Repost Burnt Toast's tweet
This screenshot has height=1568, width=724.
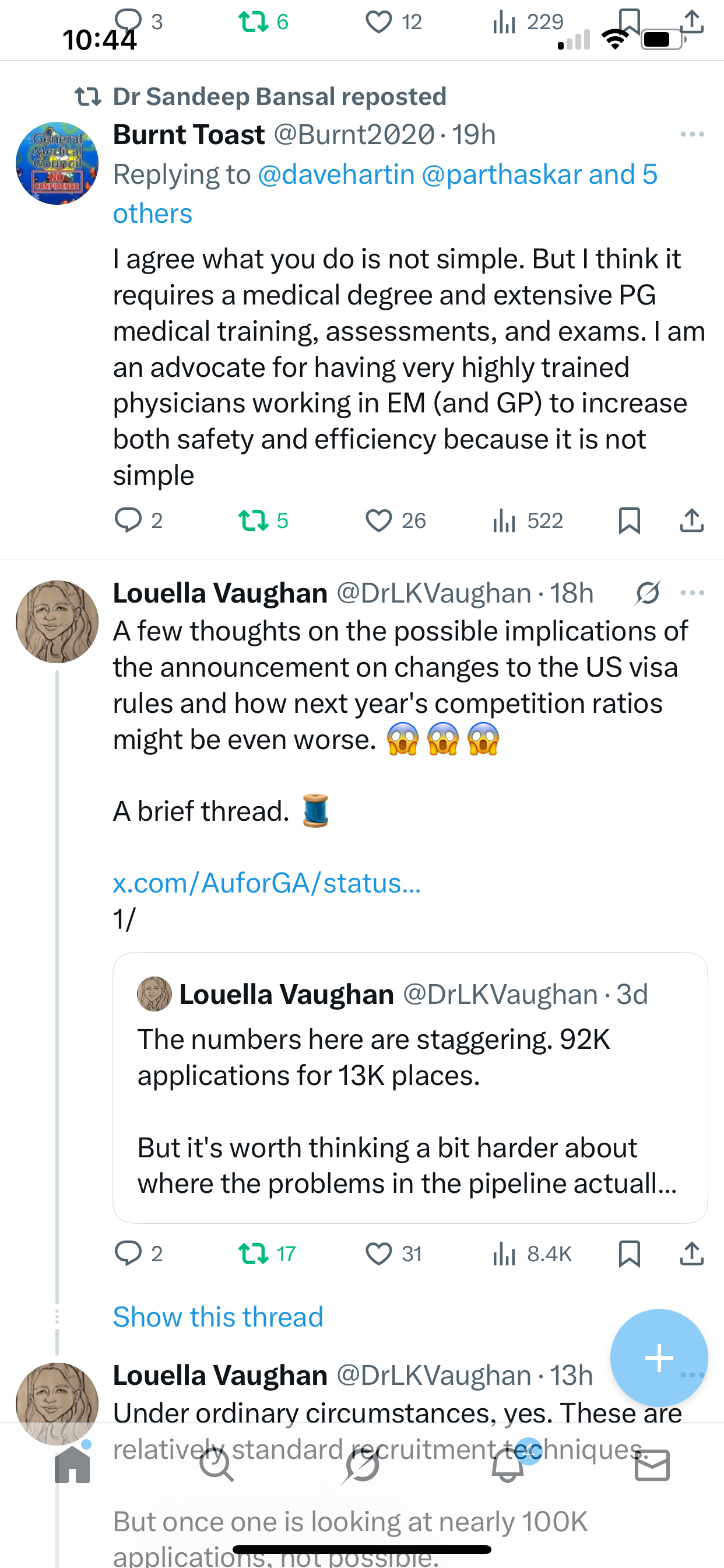(253, 520)
